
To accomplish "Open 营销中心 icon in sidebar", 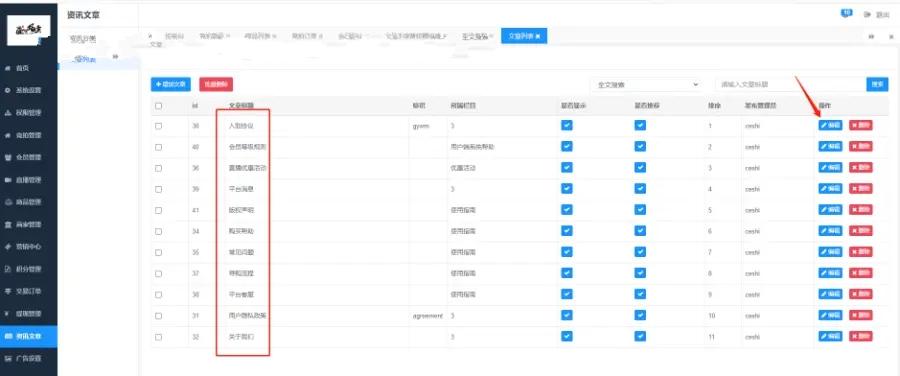I will click(x=7, y=246).
